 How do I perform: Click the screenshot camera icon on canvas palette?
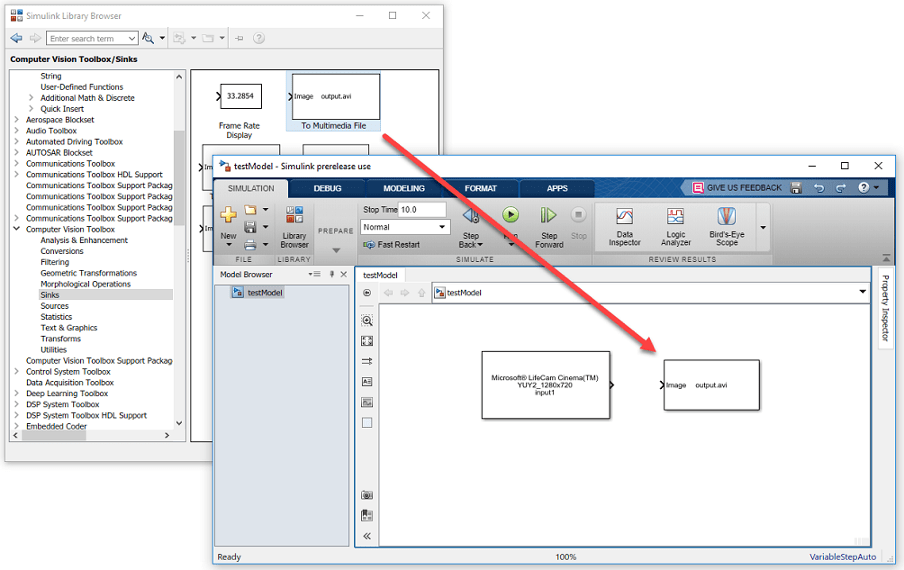click(367, 495)
